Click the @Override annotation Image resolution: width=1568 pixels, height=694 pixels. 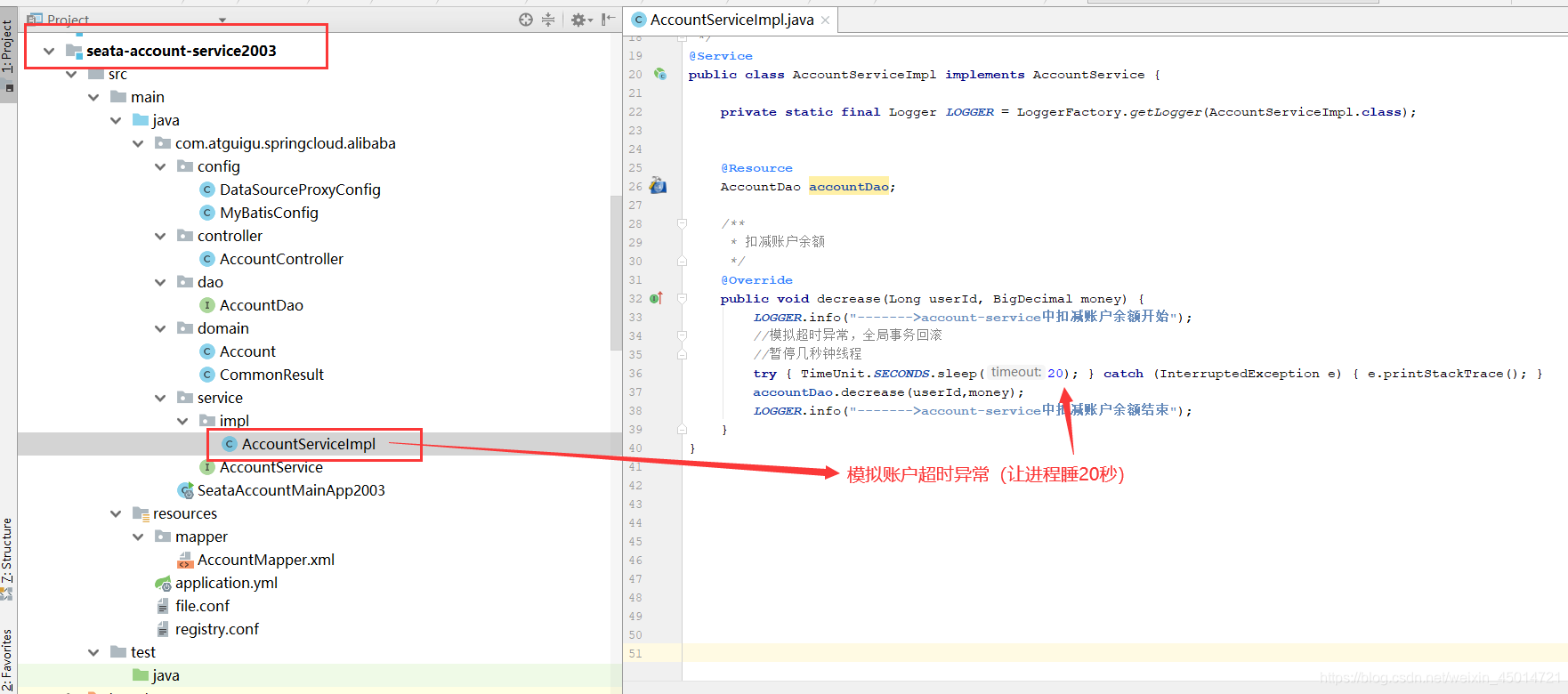(756, 280)
